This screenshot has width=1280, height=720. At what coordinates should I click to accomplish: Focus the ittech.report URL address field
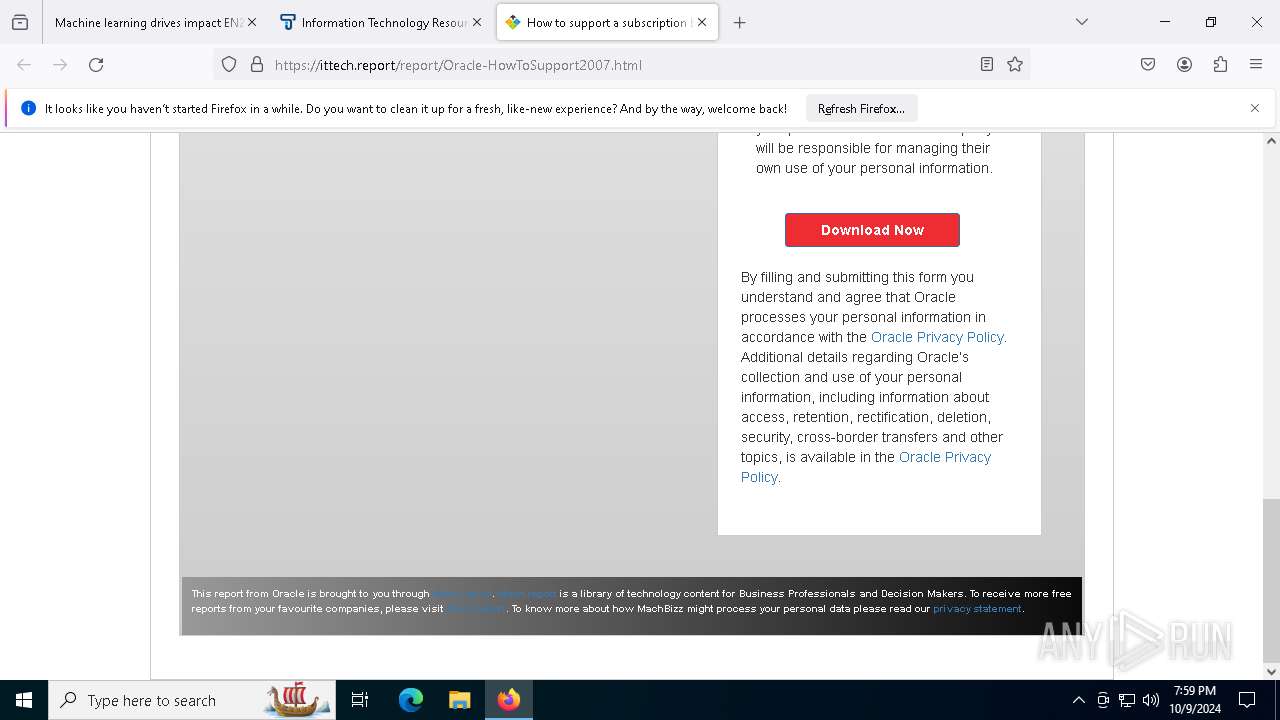tap(620, 65)
